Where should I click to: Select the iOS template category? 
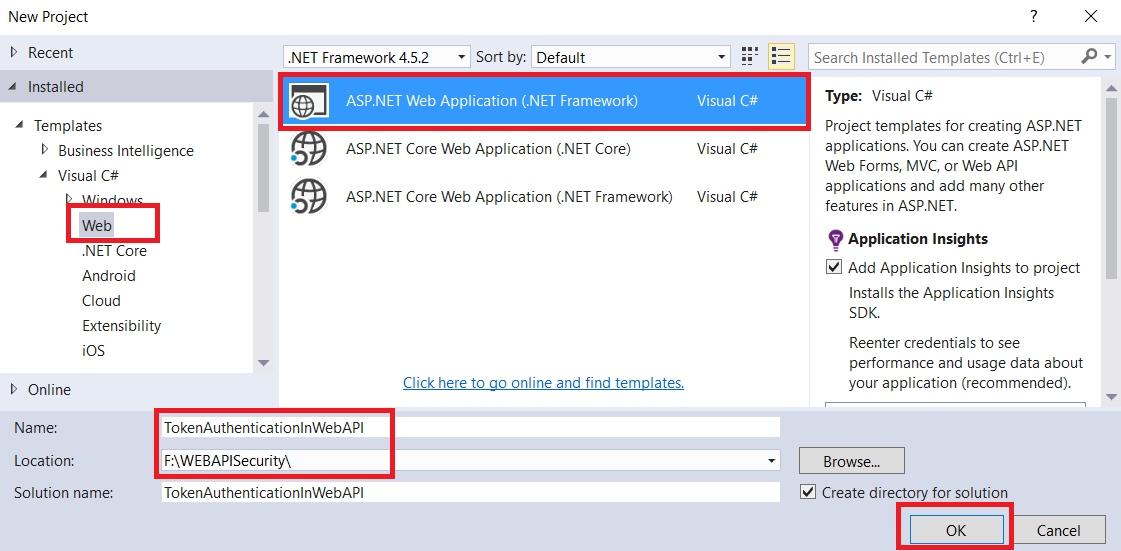coord(94,351)
